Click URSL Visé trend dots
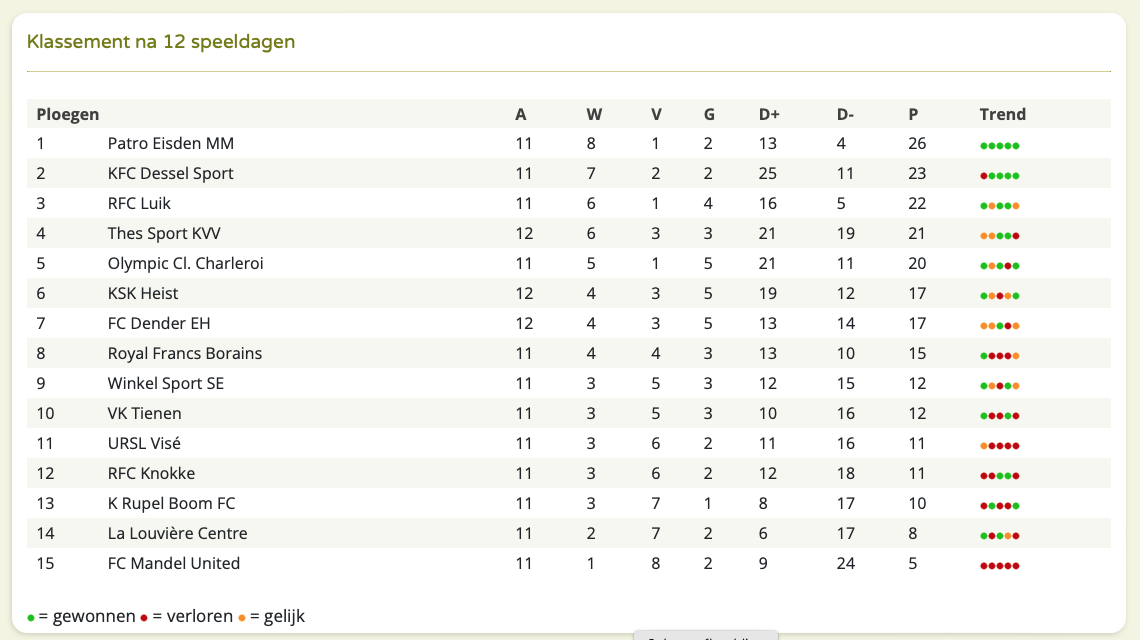This screenshot has width=1140, height=640. point(1000,446)
